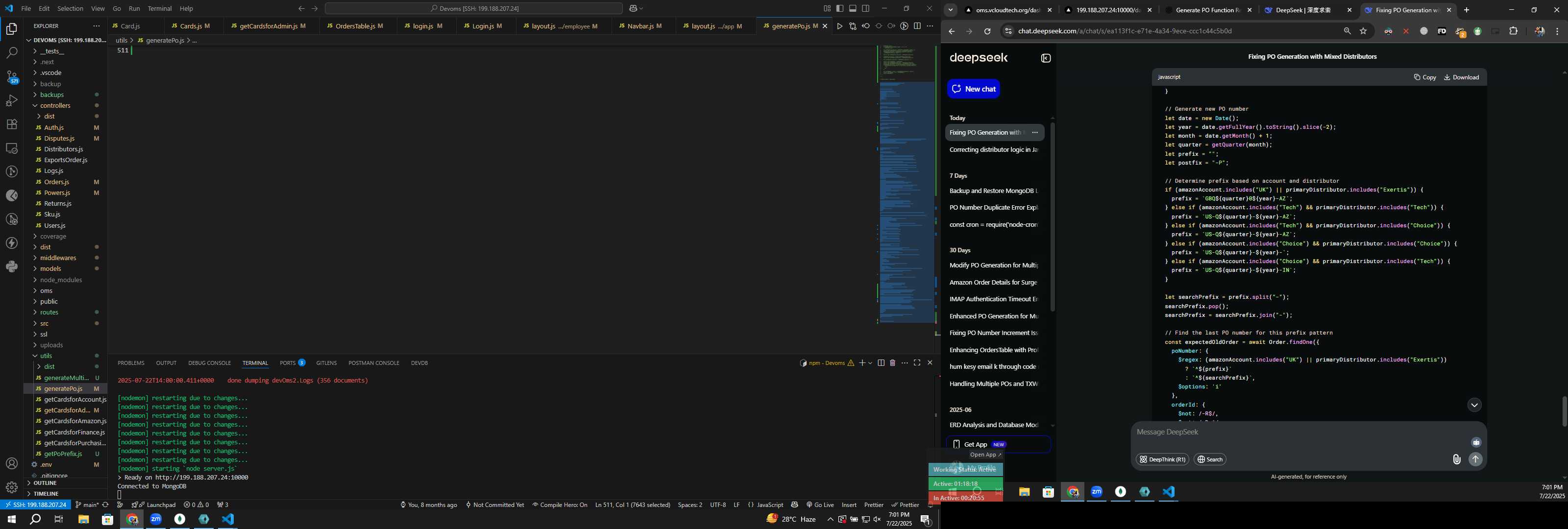Open Manage gear icon in VS Code
Viewport: 1568px width, 529px height.
click(12, 487)
